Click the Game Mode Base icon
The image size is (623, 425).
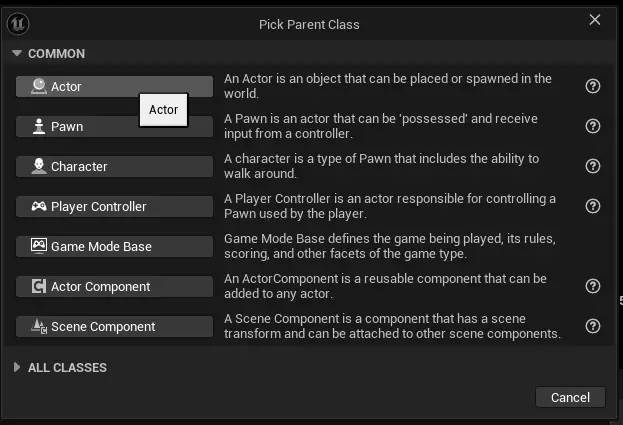point(38,246)
